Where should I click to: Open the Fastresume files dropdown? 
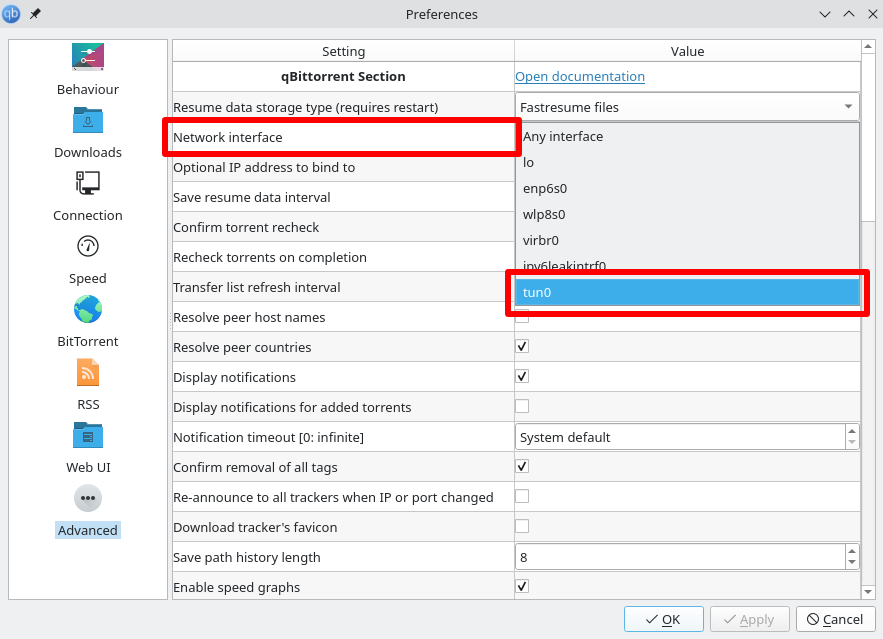tap(687, 107)
